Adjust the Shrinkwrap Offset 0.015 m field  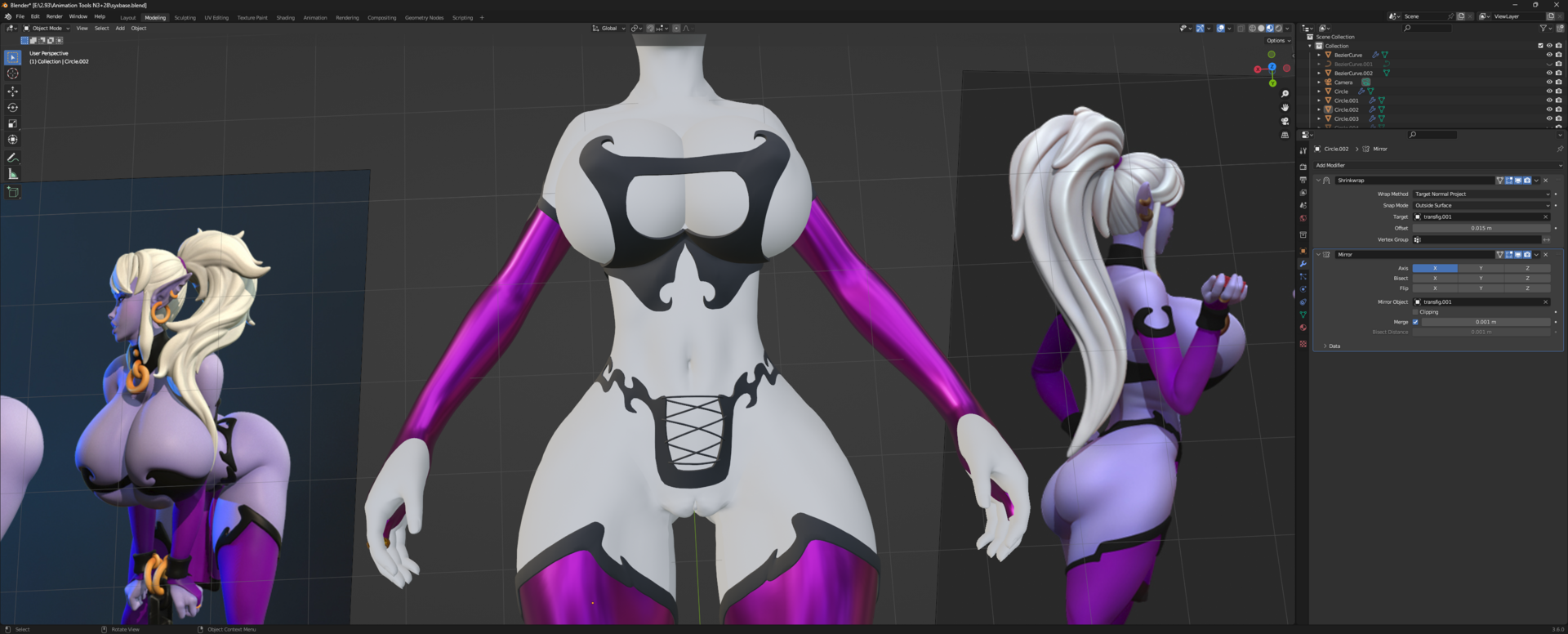click(x=1481, y=228)
